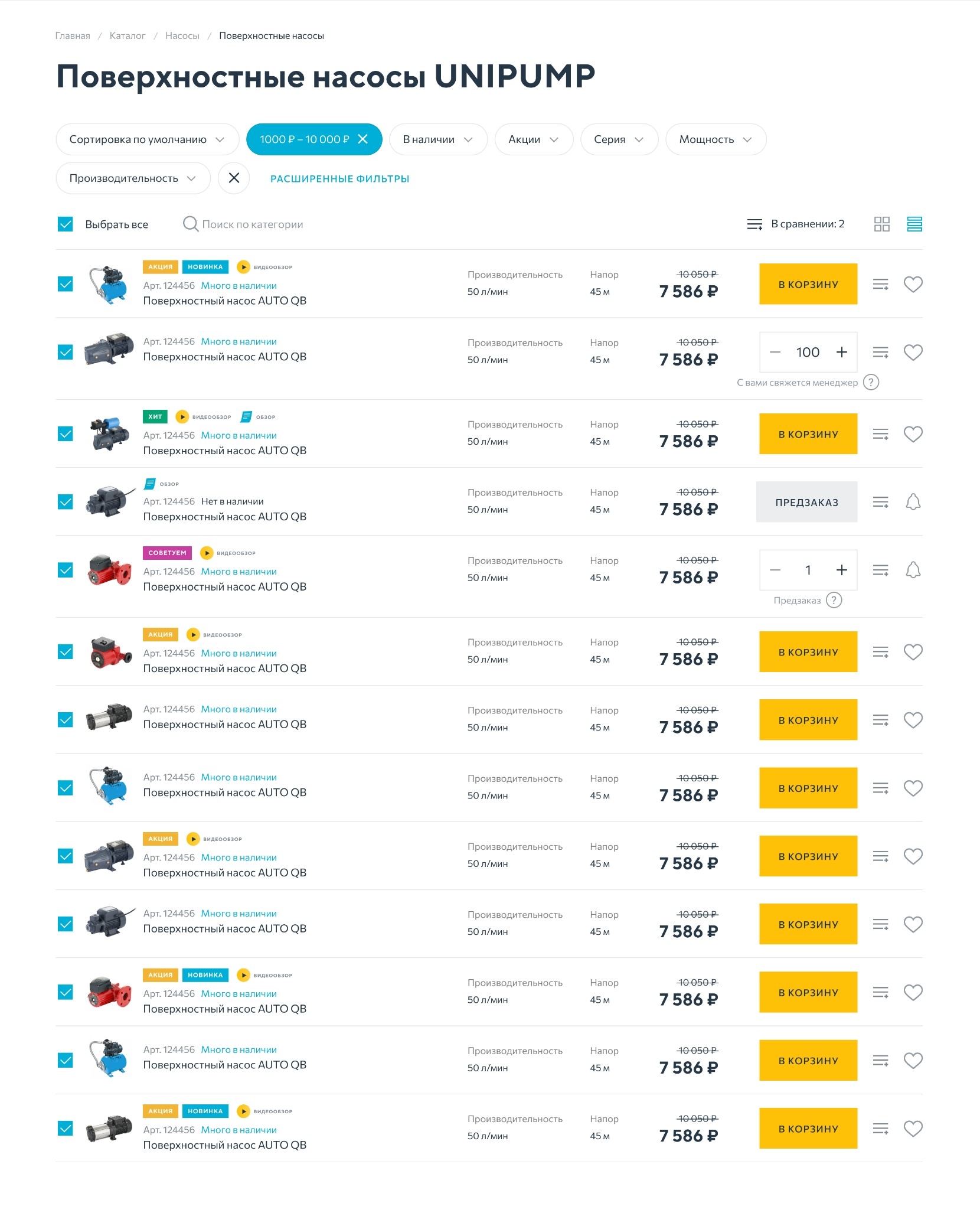Open comparison list icon in toolbar

click(754, 224)
